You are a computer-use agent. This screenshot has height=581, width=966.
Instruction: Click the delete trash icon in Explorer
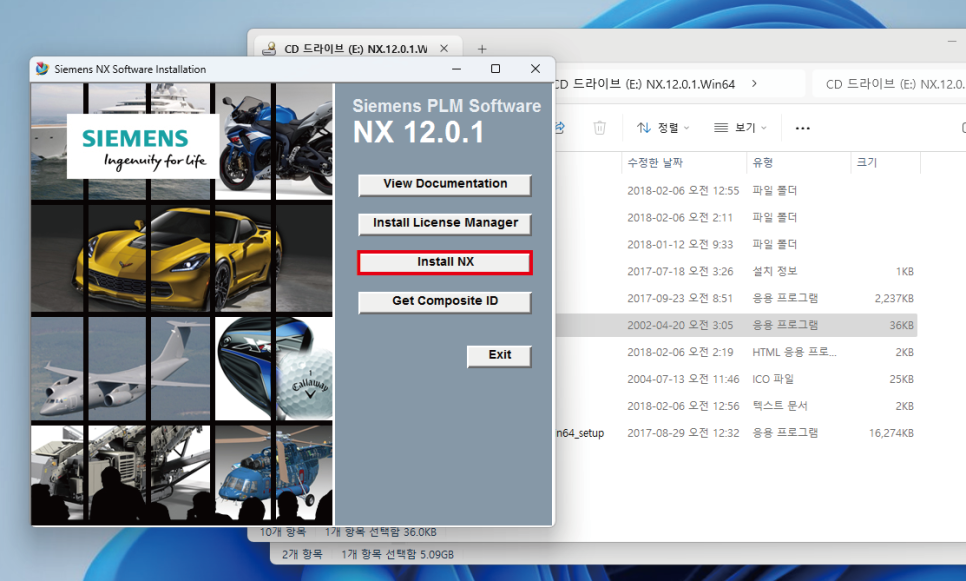(599, 128)
